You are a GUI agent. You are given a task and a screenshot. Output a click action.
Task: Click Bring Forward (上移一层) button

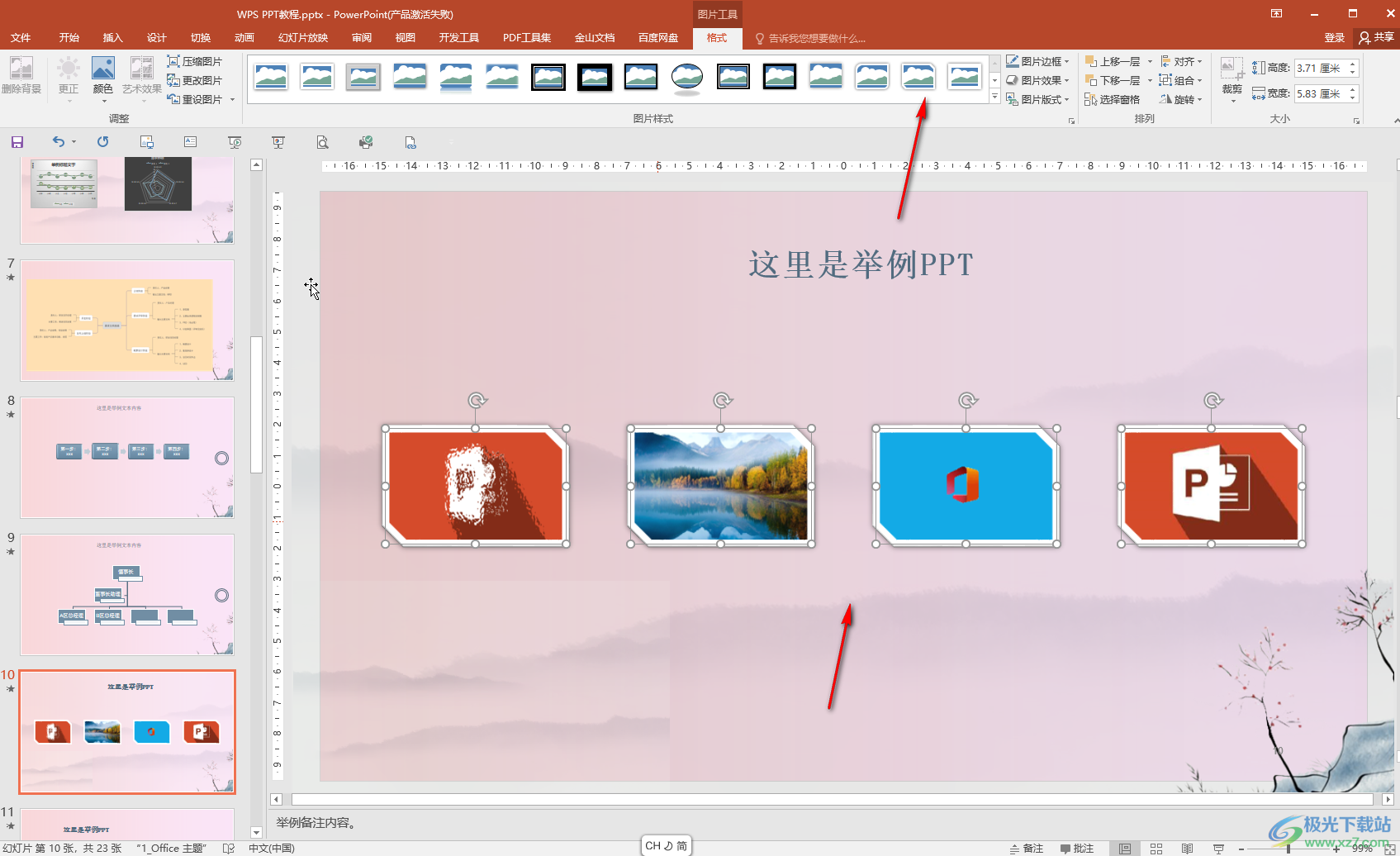tap(1112, 61)
